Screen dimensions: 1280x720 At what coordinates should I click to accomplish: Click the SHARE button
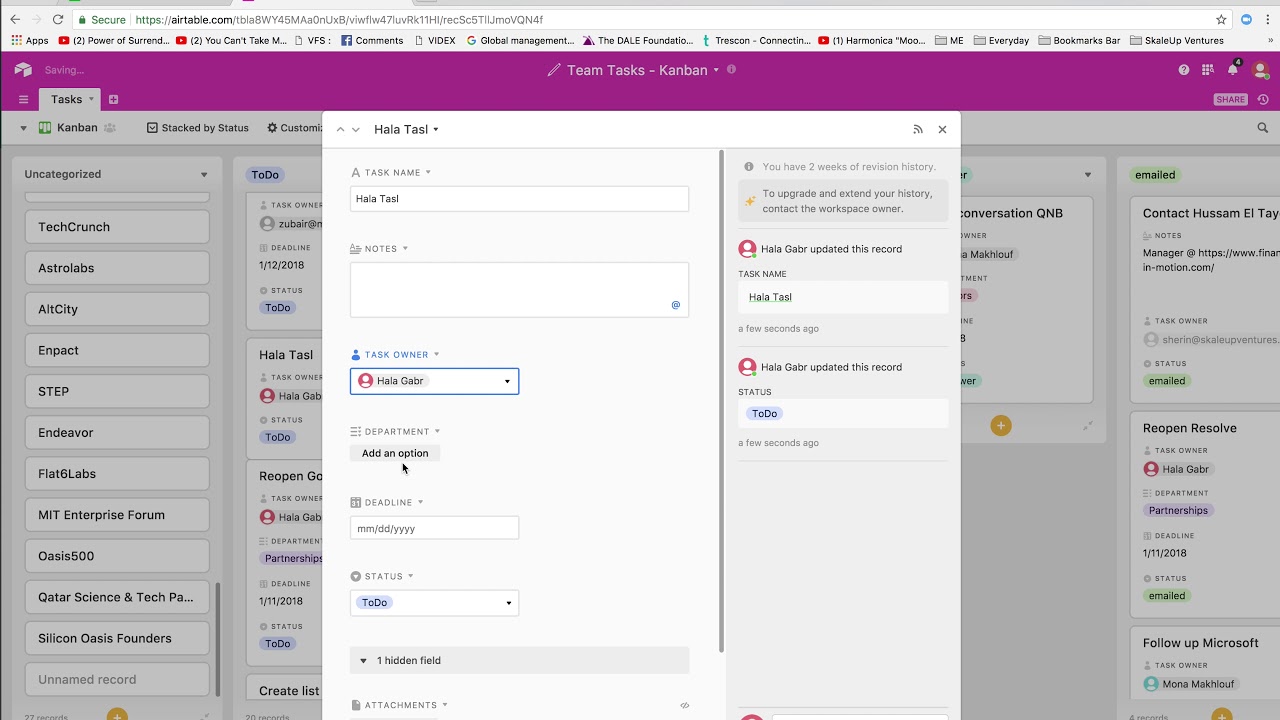[x=1231, y=99]
